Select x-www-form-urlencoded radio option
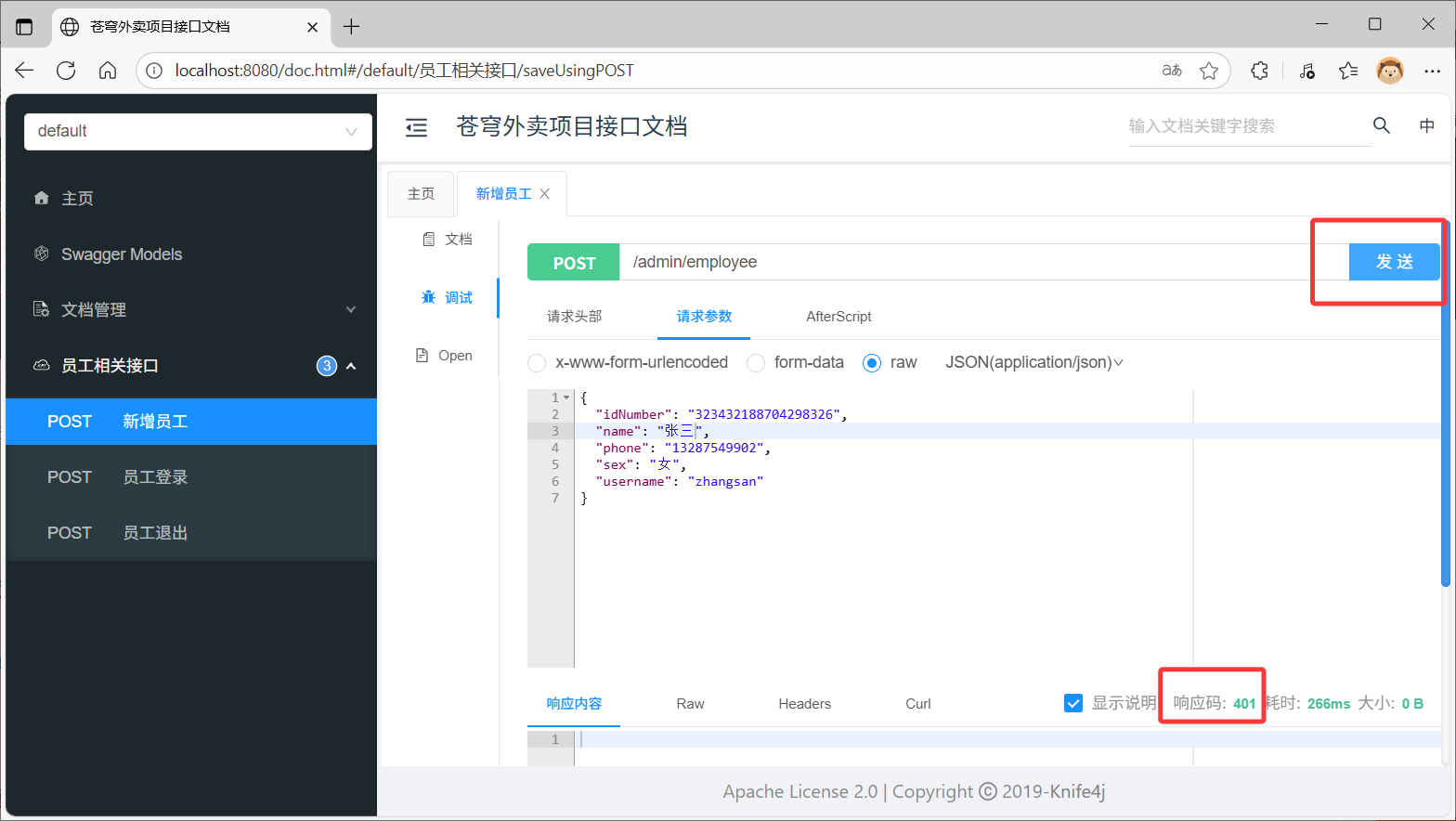This screenshot has width=1456, height=821. click(x=537, y=363)
